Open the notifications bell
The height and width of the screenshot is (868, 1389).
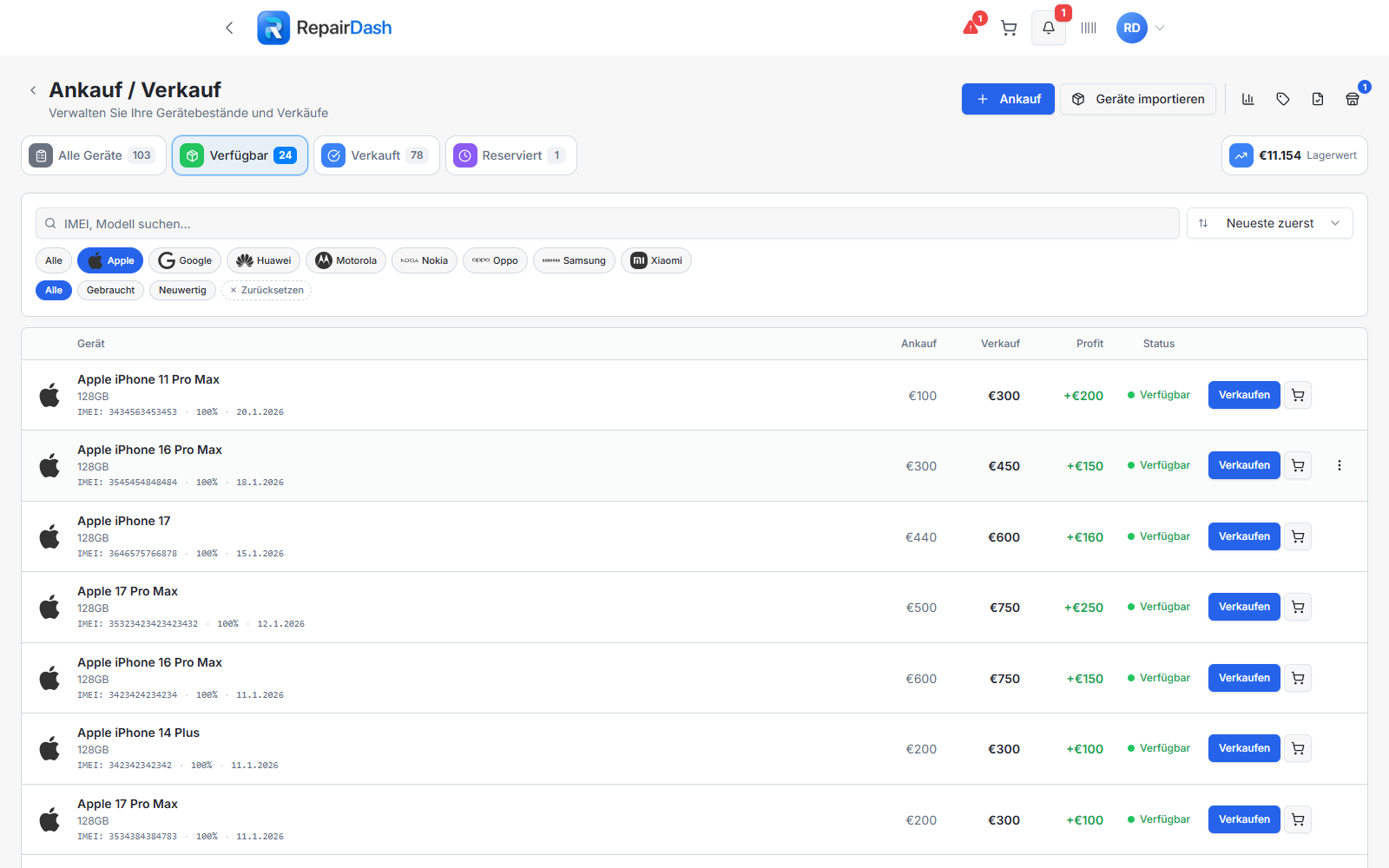click(1049, 28)
